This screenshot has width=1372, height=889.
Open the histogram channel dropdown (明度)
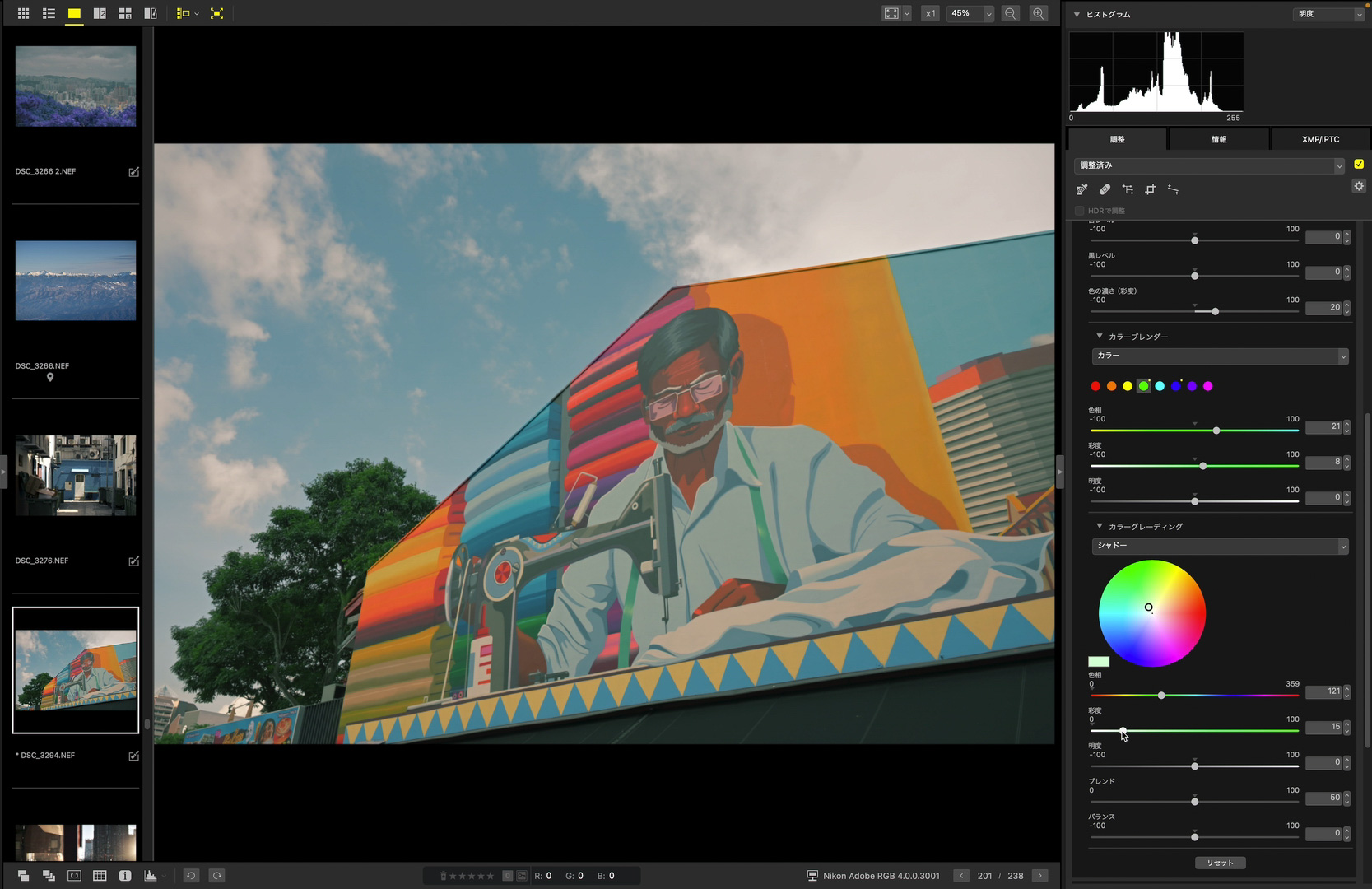click(1329, 14)
